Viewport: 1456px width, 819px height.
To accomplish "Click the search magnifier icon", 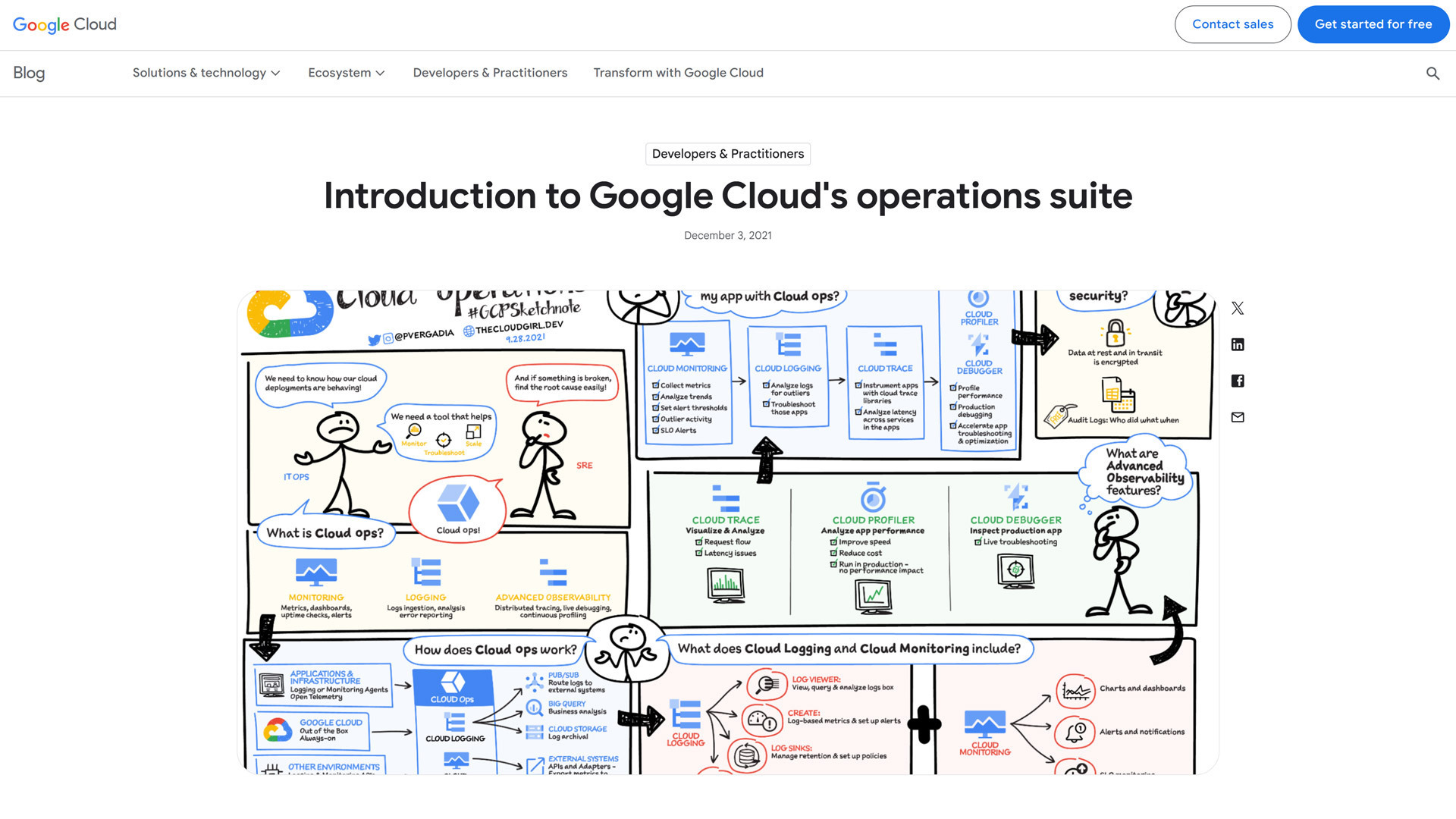I will pos(1432,73).
